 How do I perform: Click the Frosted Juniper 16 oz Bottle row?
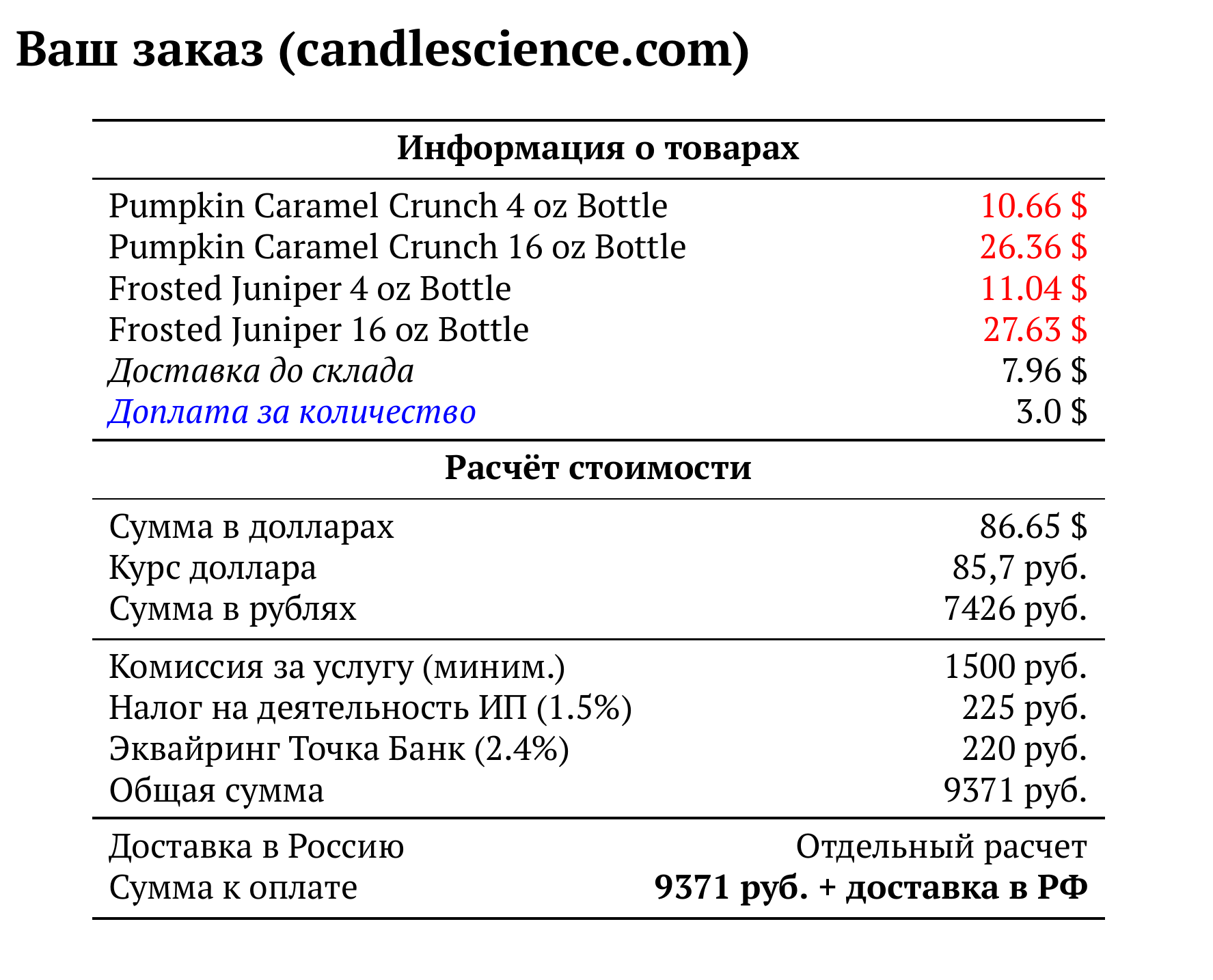318,329
